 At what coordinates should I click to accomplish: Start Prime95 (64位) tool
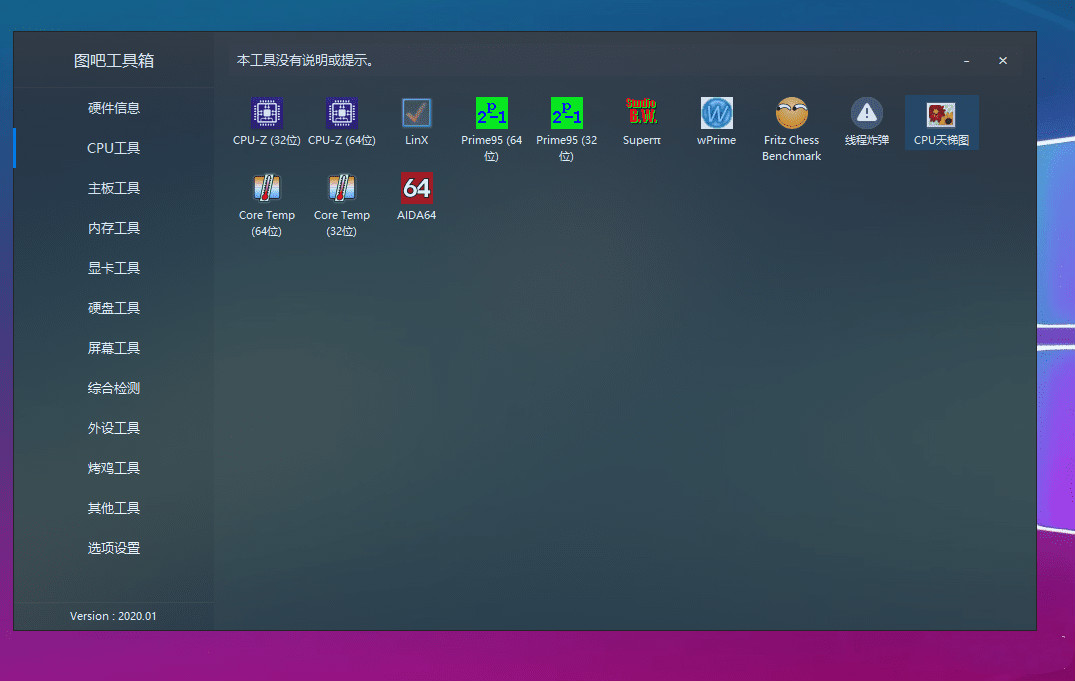coord(492,113)
